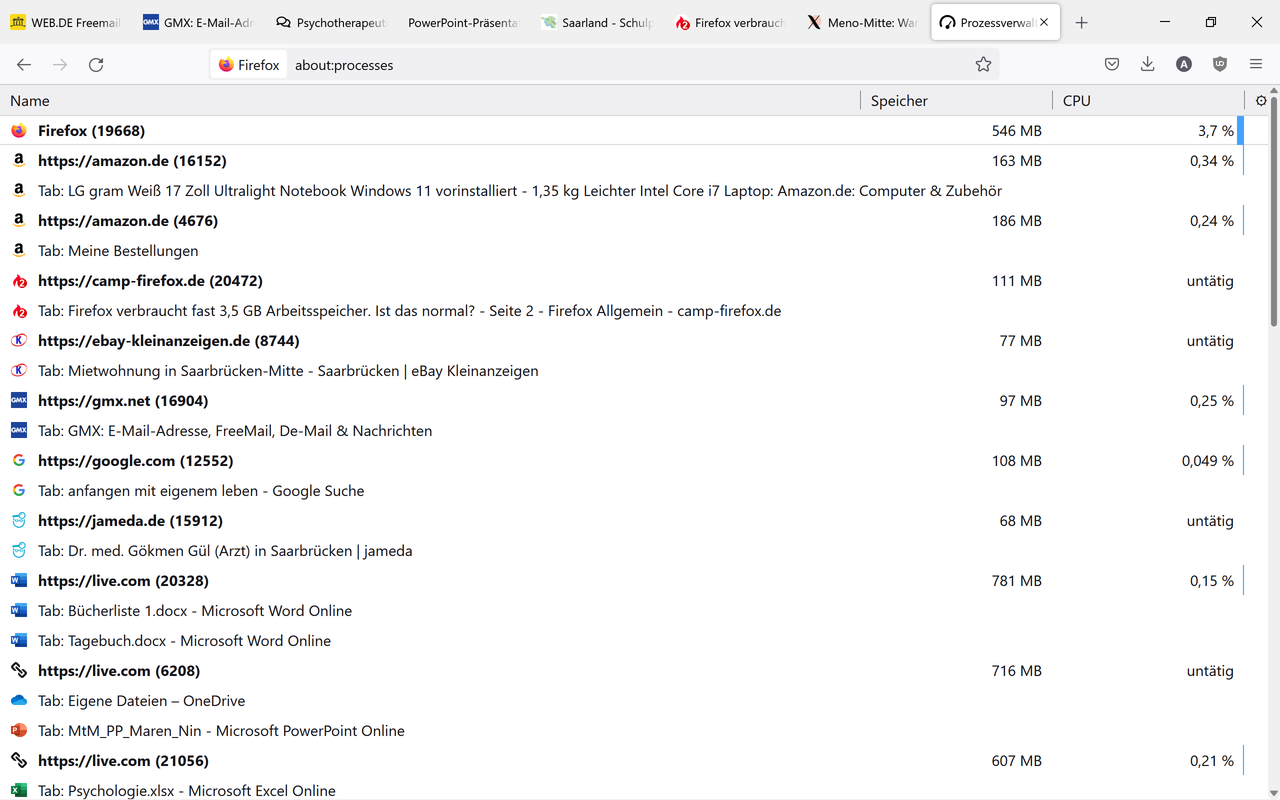
Task: Open the uBlock shield extension icon
Action: click(1220, 65)
